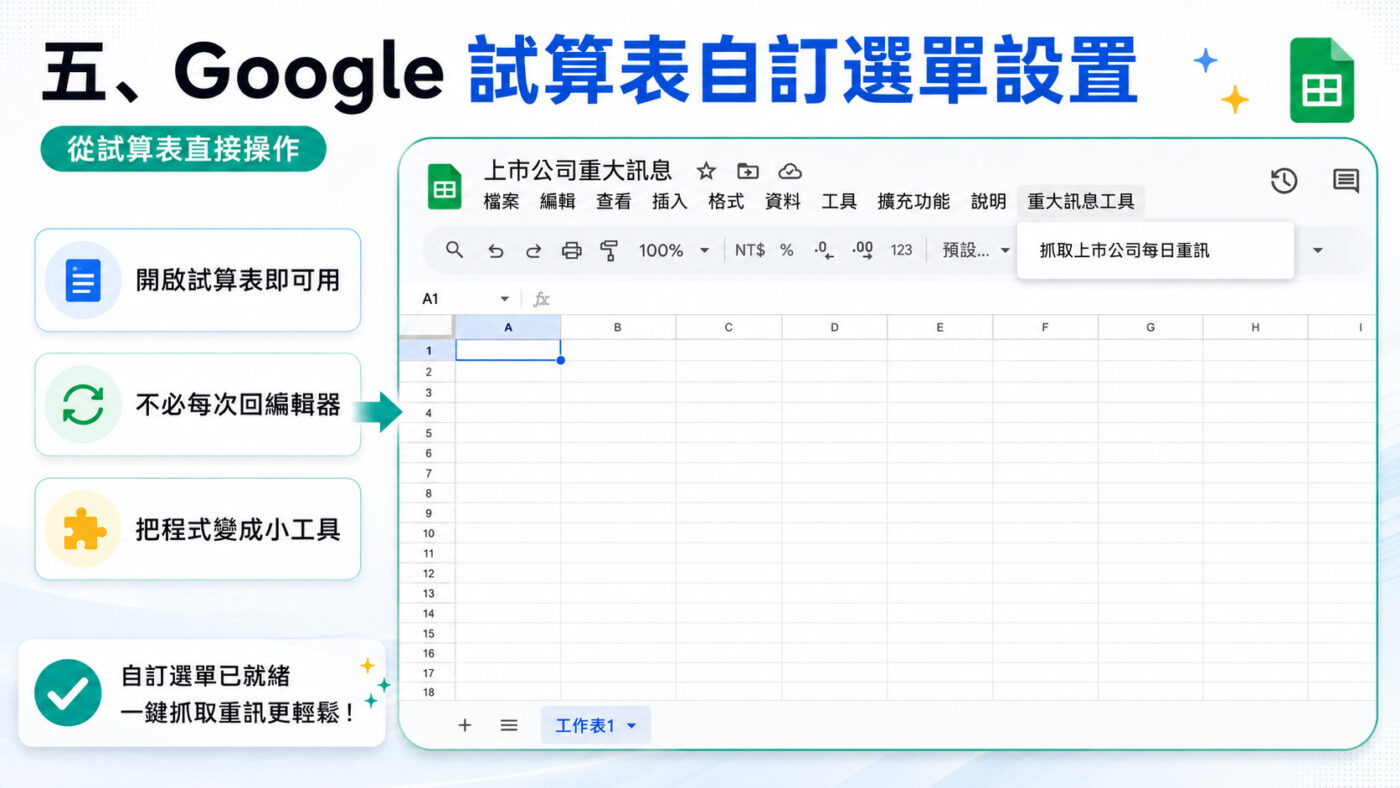Click the cloud saved status icon
Image resolution: width=1400 pixels, height=788 pixels.
tap(790, 171)
